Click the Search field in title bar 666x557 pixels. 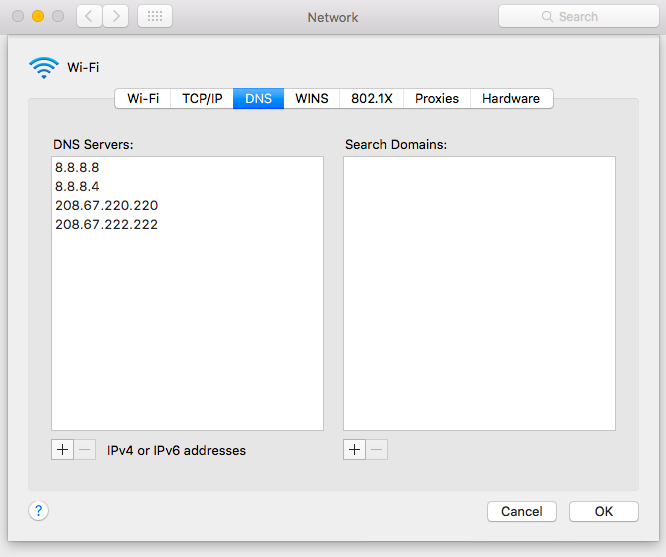pos(579,17)
